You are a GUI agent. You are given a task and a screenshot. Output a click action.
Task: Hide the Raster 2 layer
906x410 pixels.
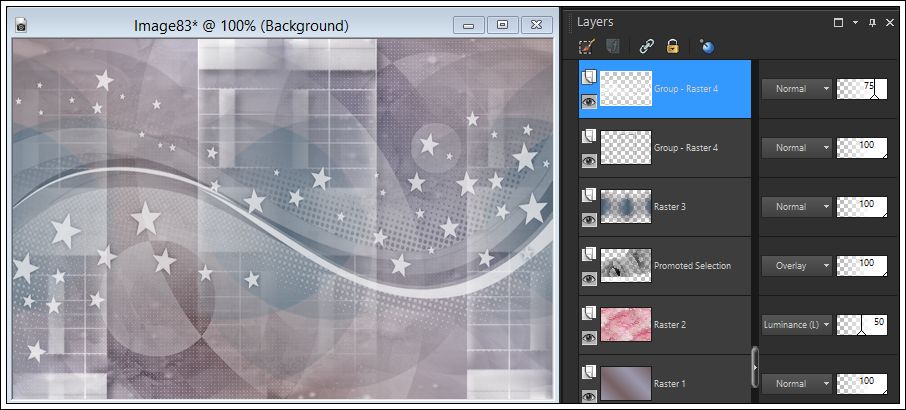(589, 338)
